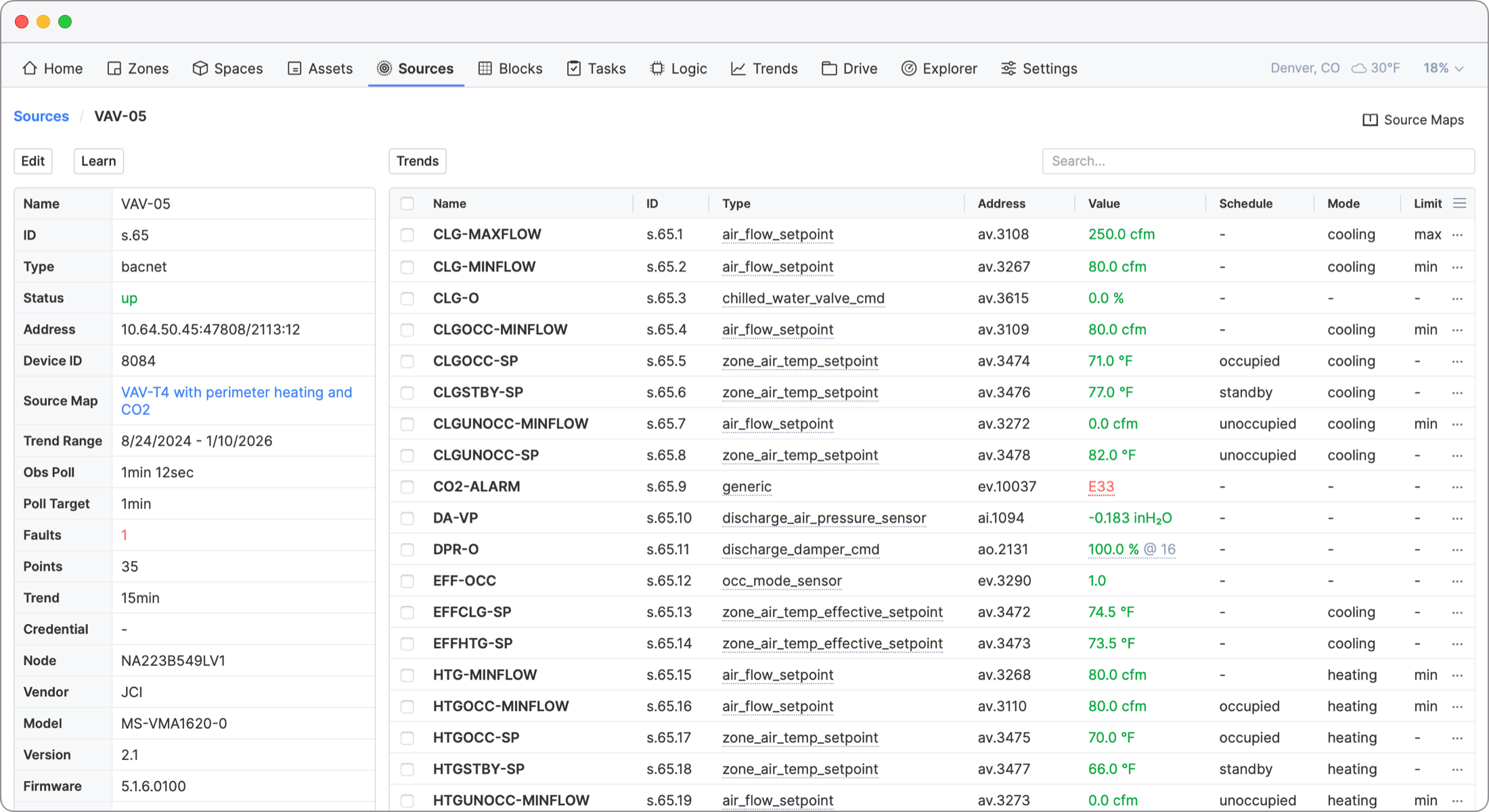The width and height of the screenshot is (1489, 812).
Task: Check the CLG-MAXFLOW row checkbox
Action: click(407, 235)
